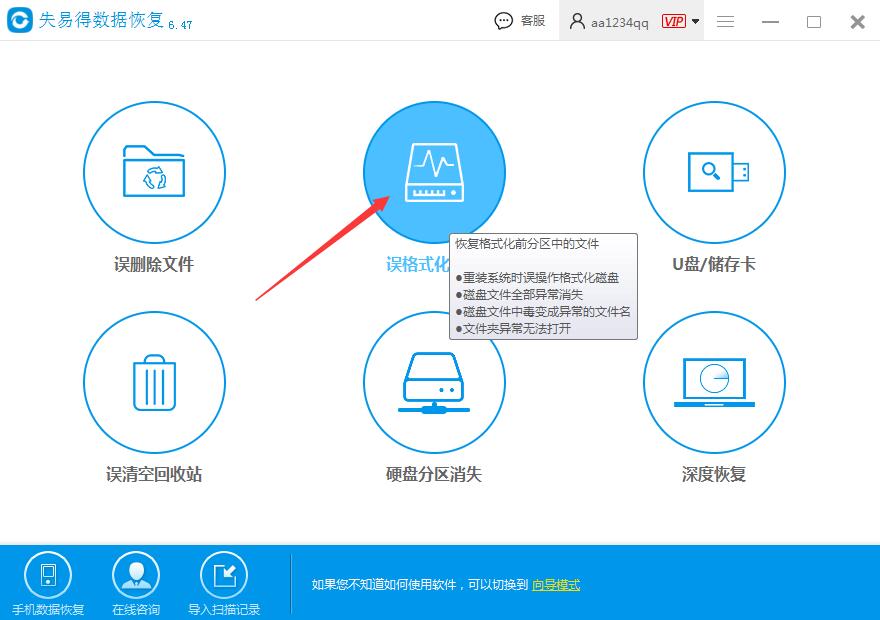Click the user avatar icon beside aa1234qq
This screenshot has height=620, width=880.
[x=576, y=20]
